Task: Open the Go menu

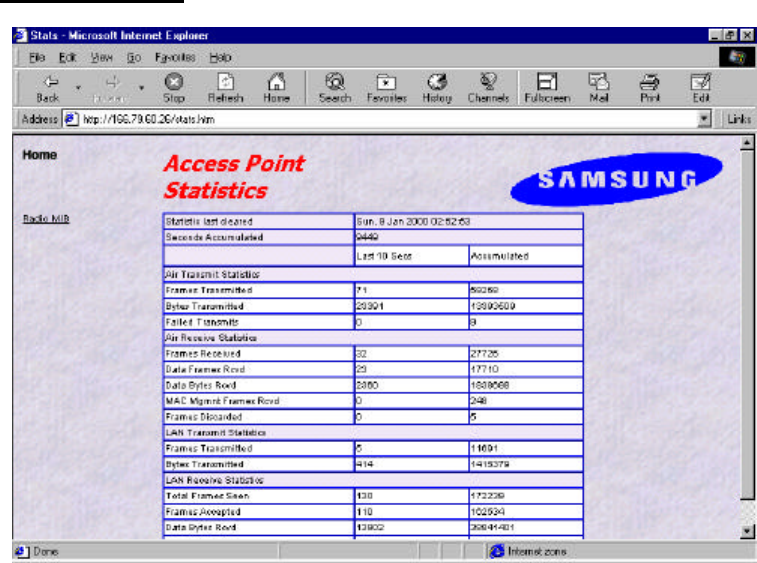Action: point(134,58)
